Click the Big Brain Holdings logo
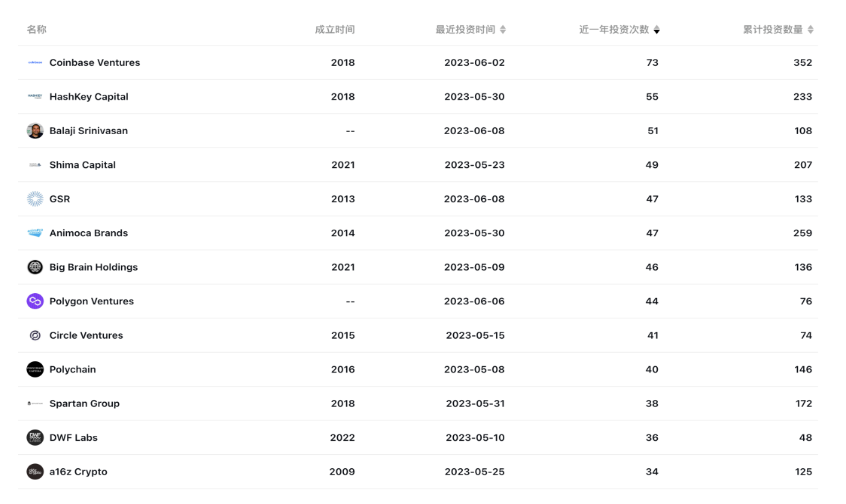The image size is (846, 504). 35,267
